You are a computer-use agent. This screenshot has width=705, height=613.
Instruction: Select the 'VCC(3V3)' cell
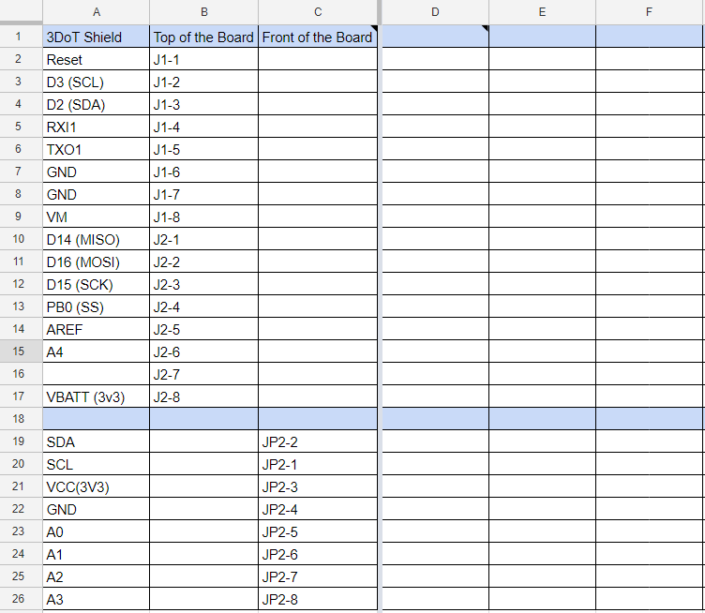(x=96, y=487)
